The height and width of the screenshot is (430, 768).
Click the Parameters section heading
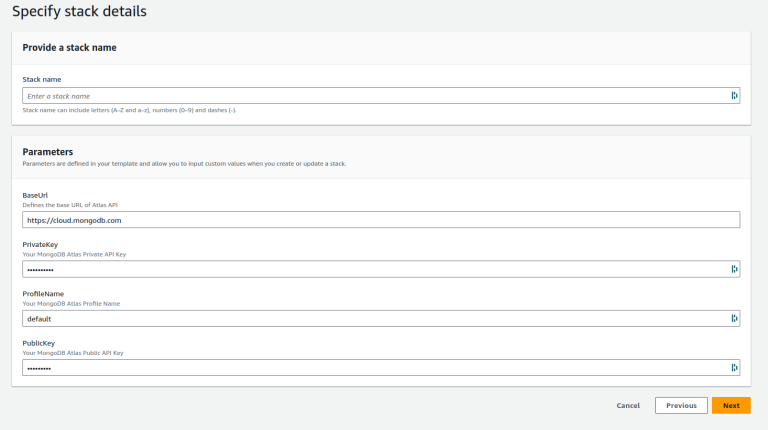47,152
